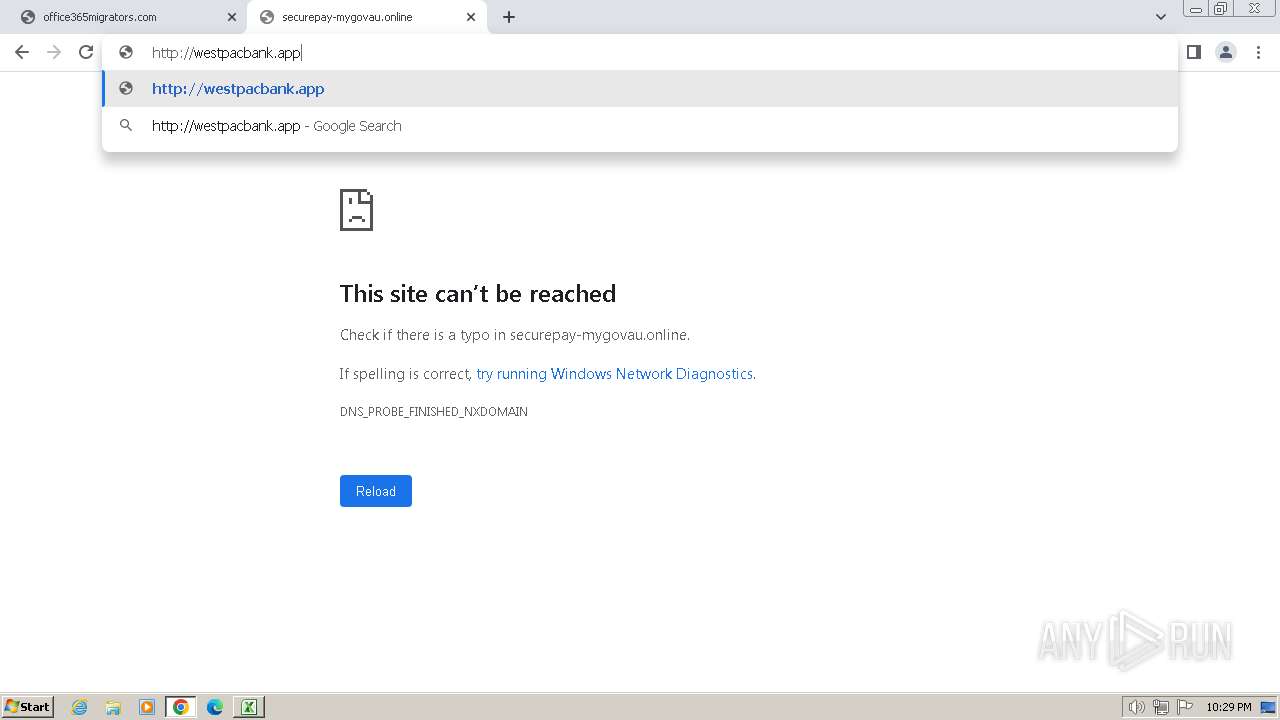
Task: Click globe icon in address bar
Action: click(126, 52)
